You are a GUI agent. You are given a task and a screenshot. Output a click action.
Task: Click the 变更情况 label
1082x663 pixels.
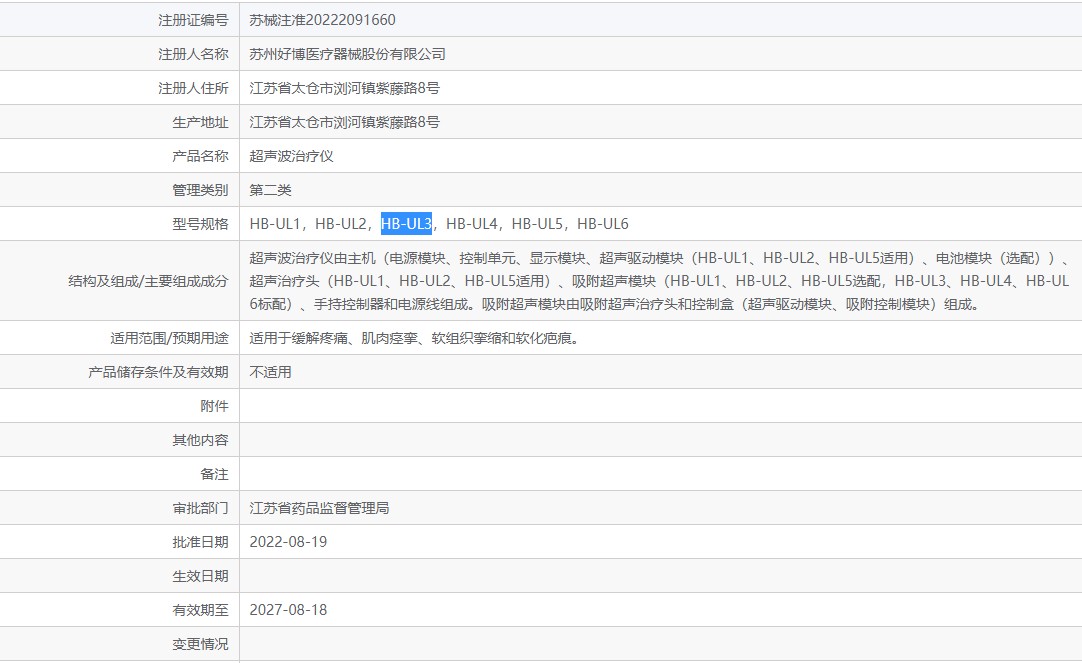[200, 644]
